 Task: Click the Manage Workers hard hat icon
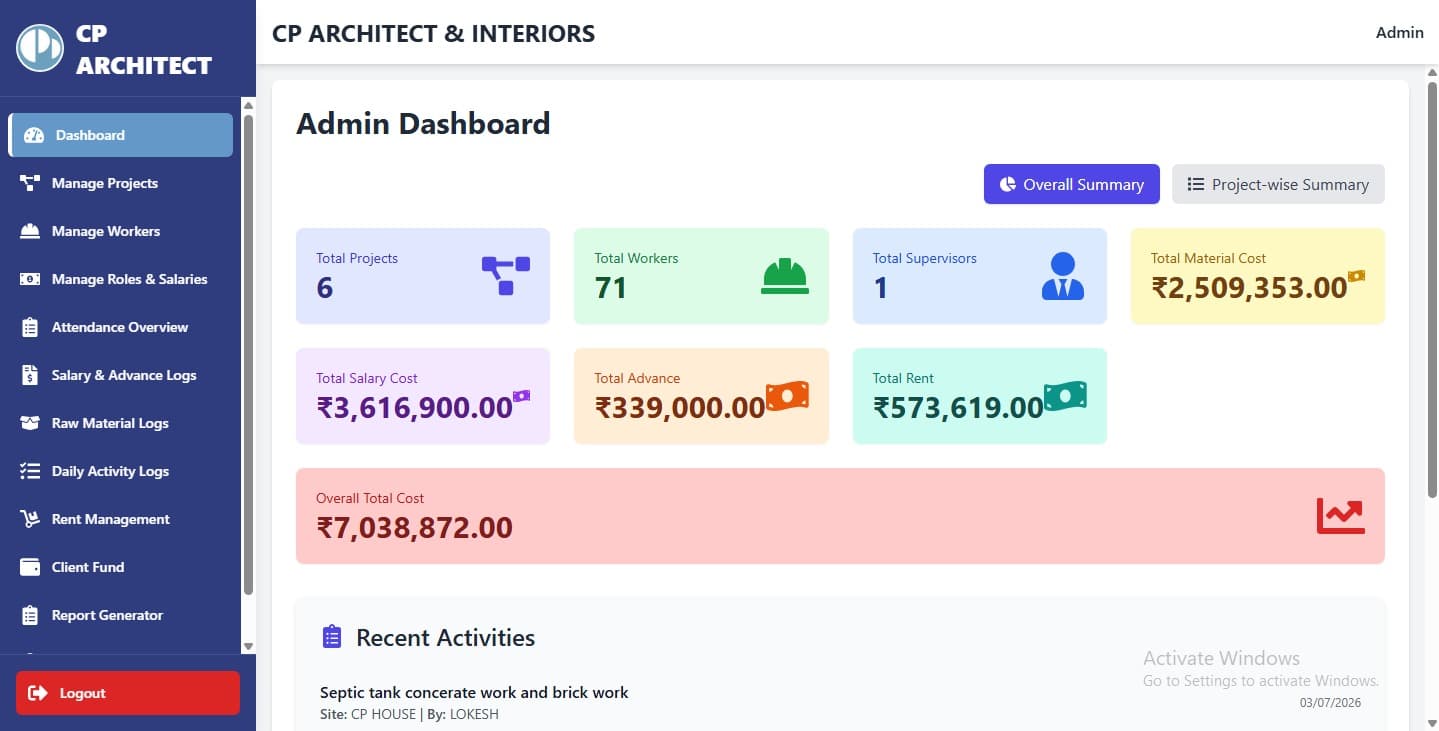click(x=30, y=231)
